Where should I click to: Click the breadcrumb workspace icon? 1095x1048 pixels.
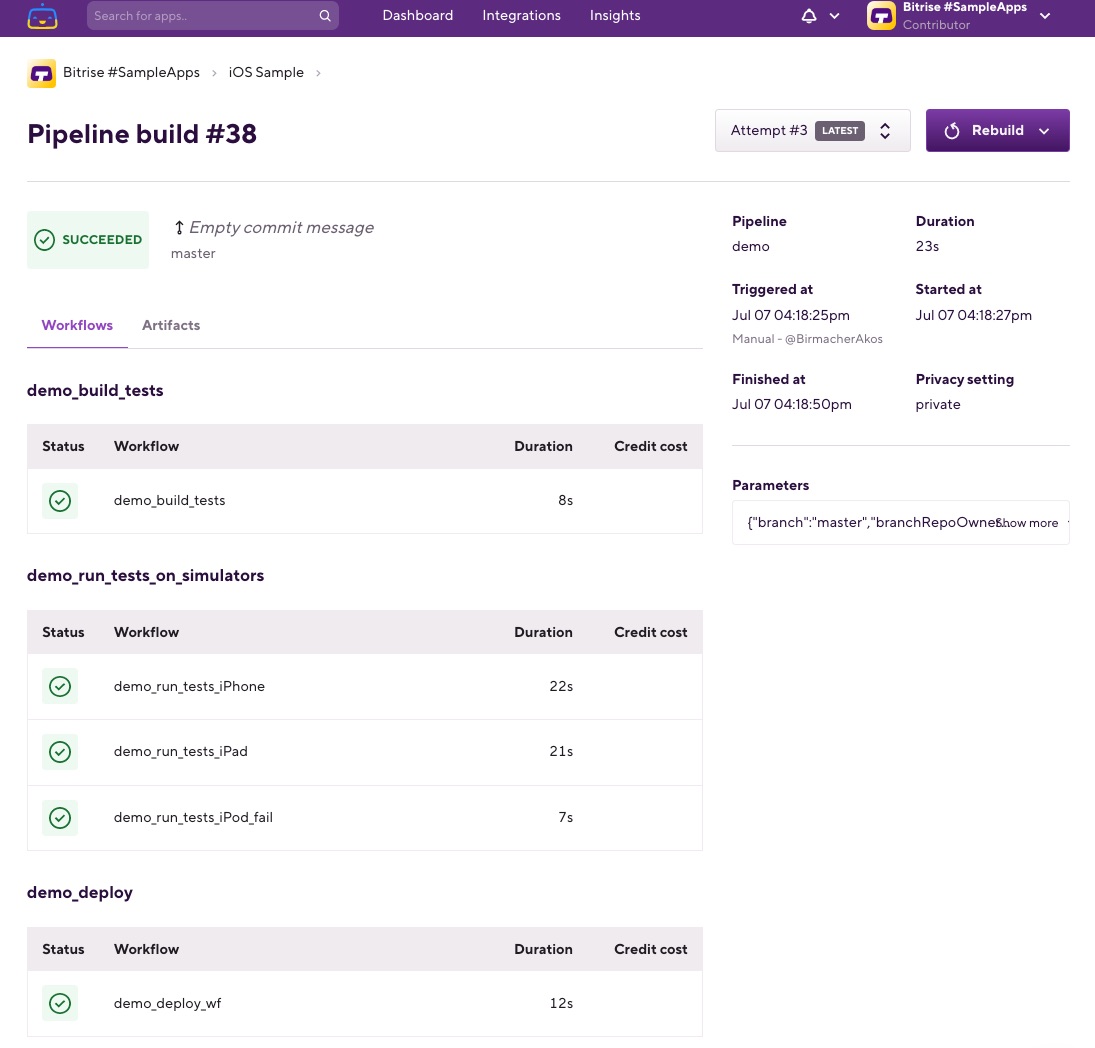pyautogui.click(x=41, y=73)
